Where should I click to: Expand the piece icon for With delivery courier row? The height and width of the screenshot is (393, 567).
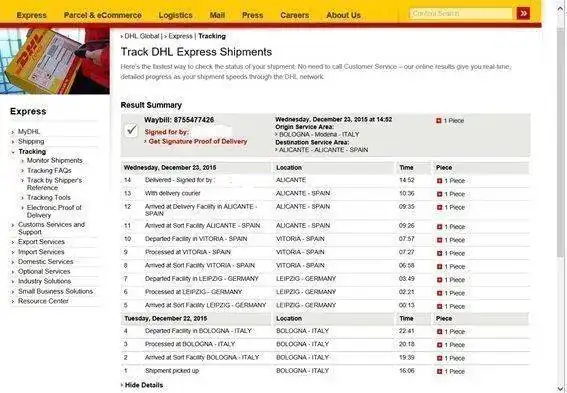[439, 194]
